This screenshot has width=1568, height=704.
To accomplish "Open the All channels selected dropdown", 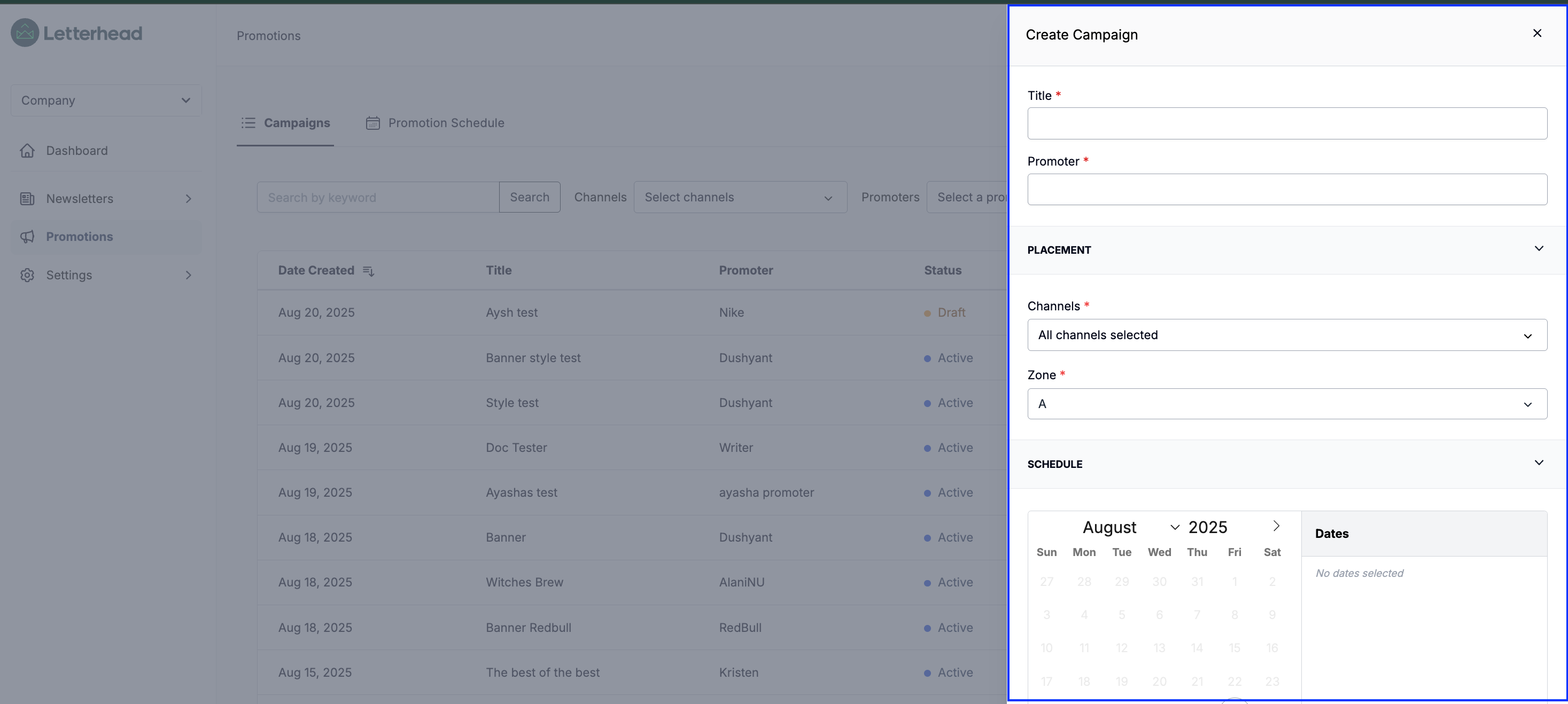I will pyautogui.click(x=1287, y=335).
